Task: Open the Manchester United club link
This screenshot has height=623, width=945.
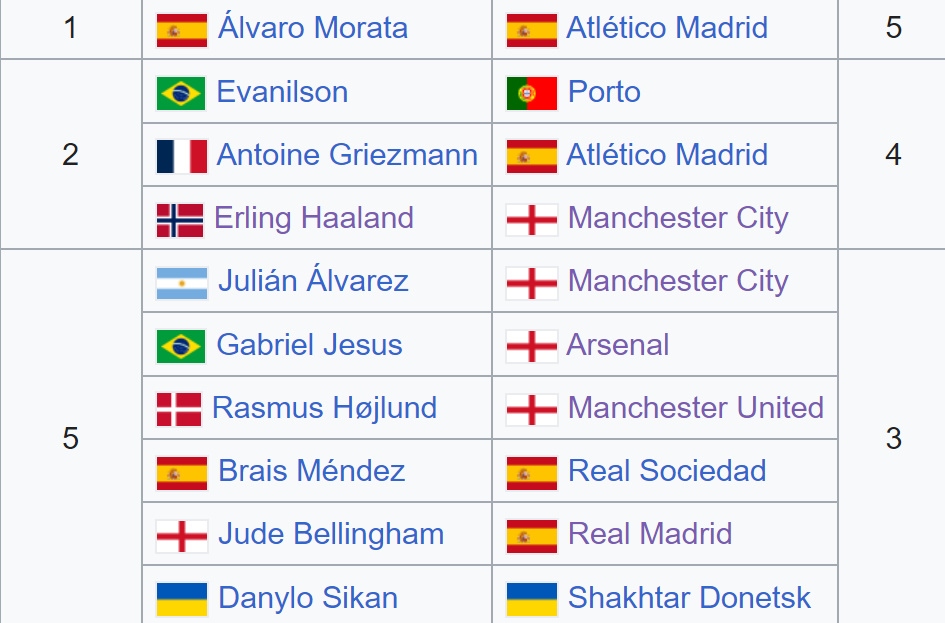Action: 695,408
